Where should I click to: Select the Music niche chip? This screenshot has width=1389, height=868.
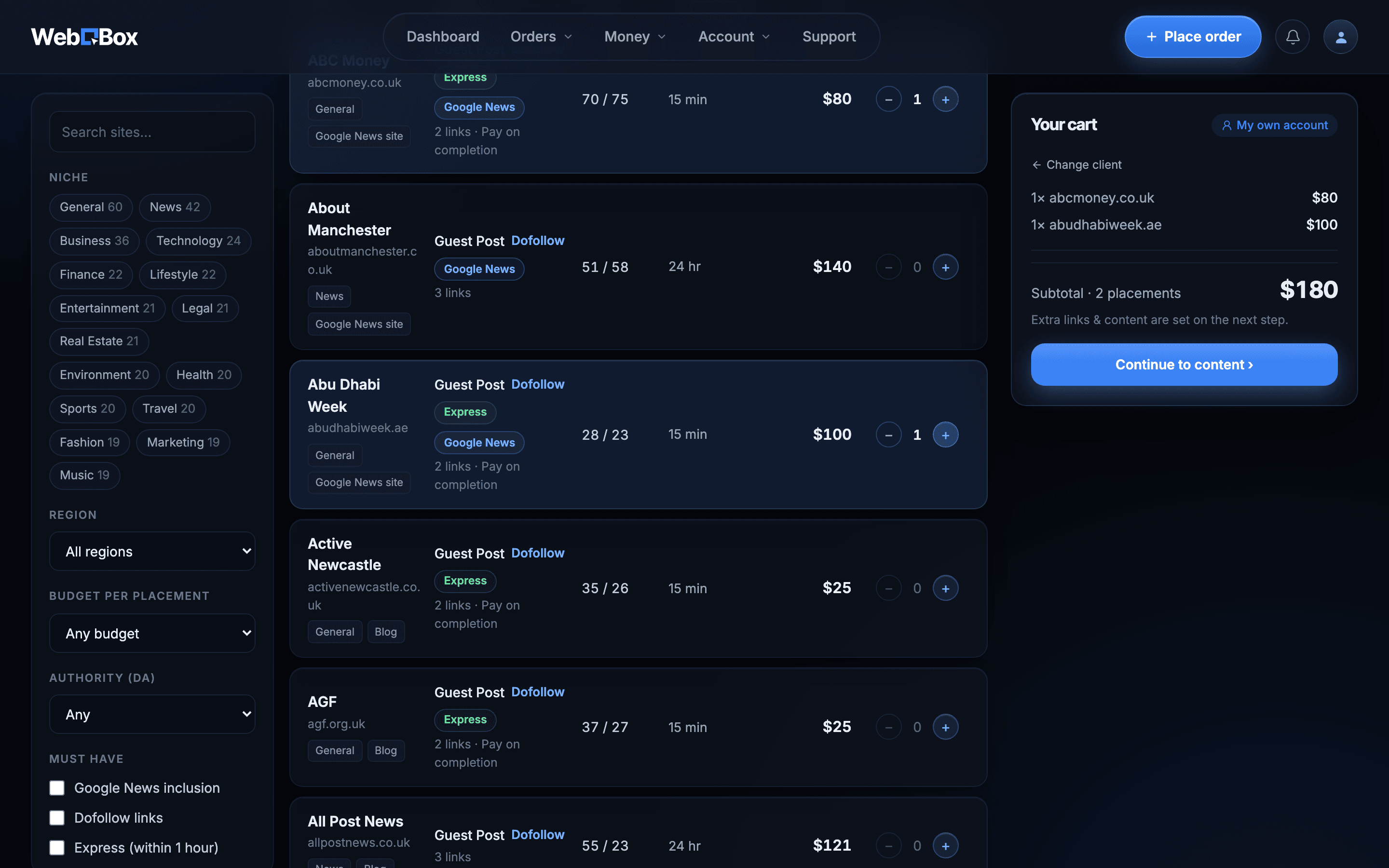[84, 475]
